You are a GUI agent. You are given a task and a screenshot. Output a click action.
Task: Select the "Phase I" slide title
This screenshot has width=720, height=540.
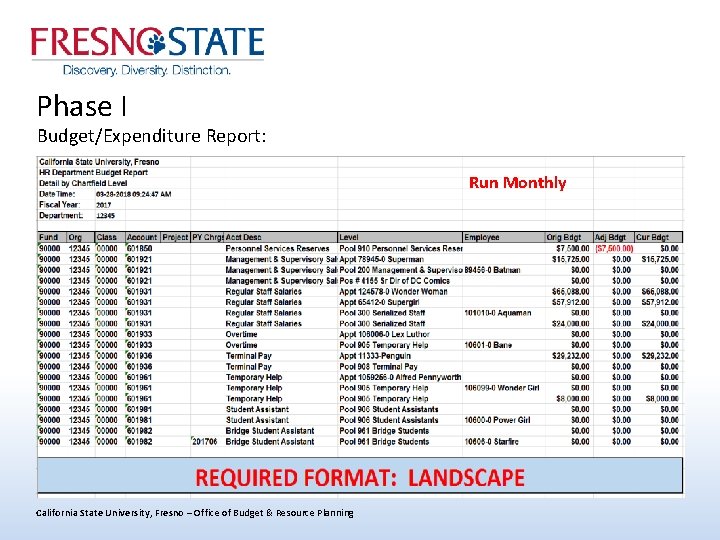(82, 107)
